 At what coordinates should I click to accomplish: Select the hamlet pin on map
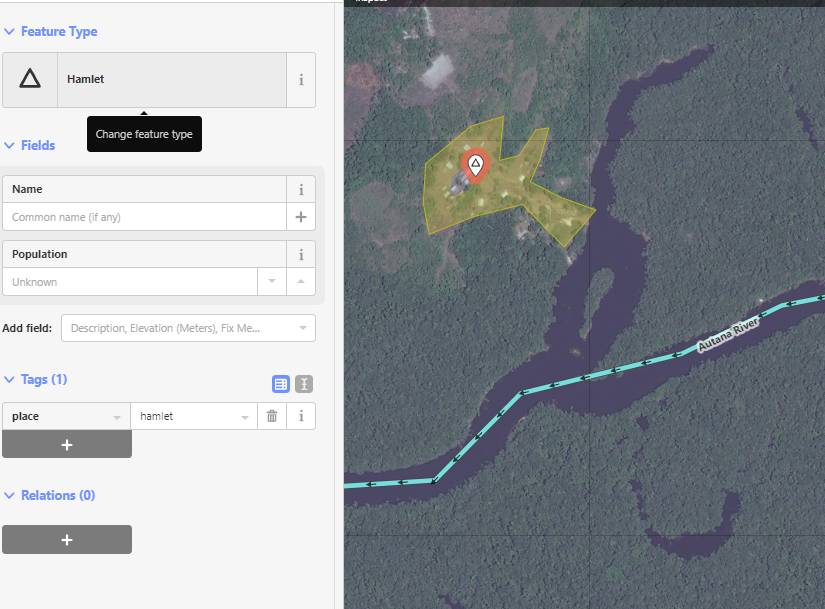476,165
